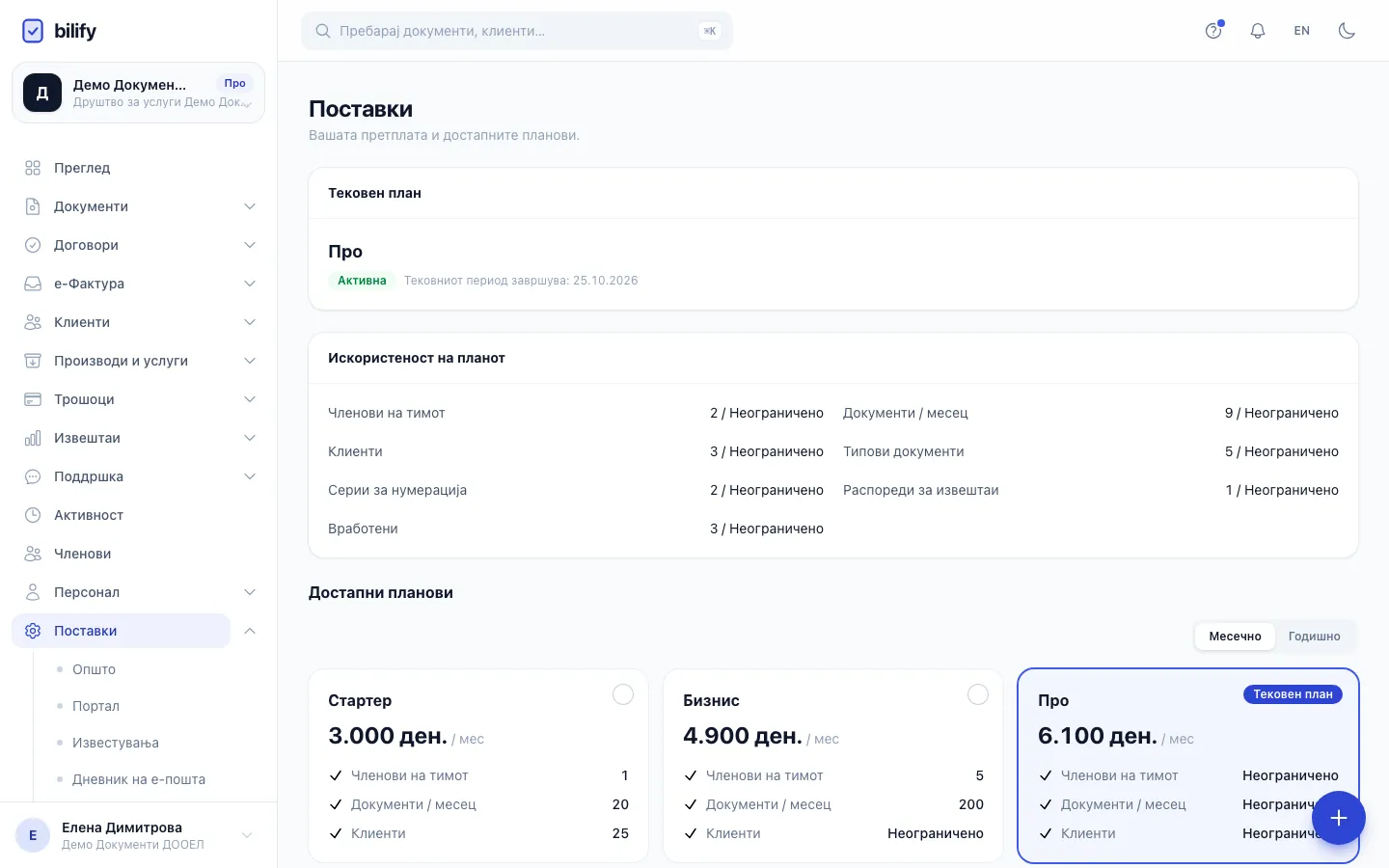Open the help question mark icon
The image size is (1389, 868).
click(1213, 31)
